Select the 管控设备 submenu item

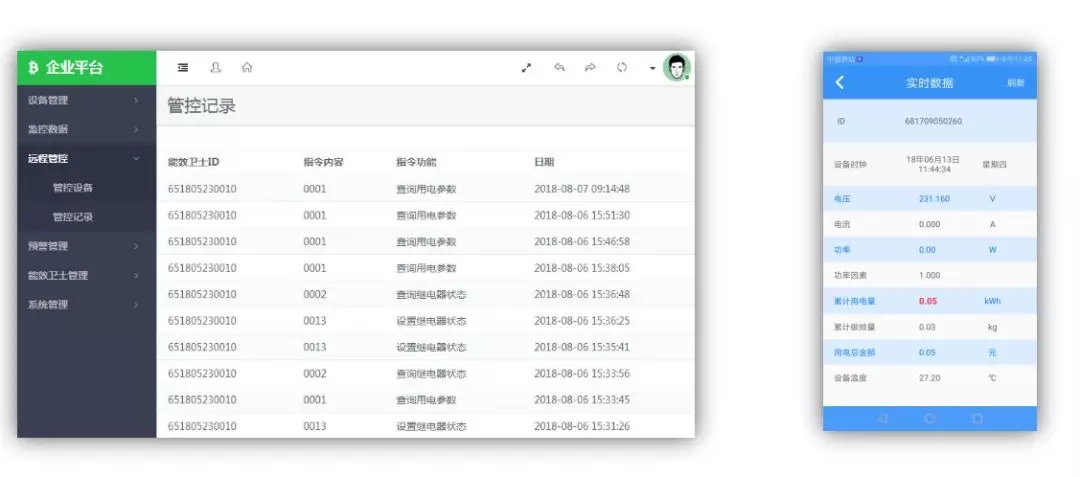pyautogui.click(x=73, y=187)
